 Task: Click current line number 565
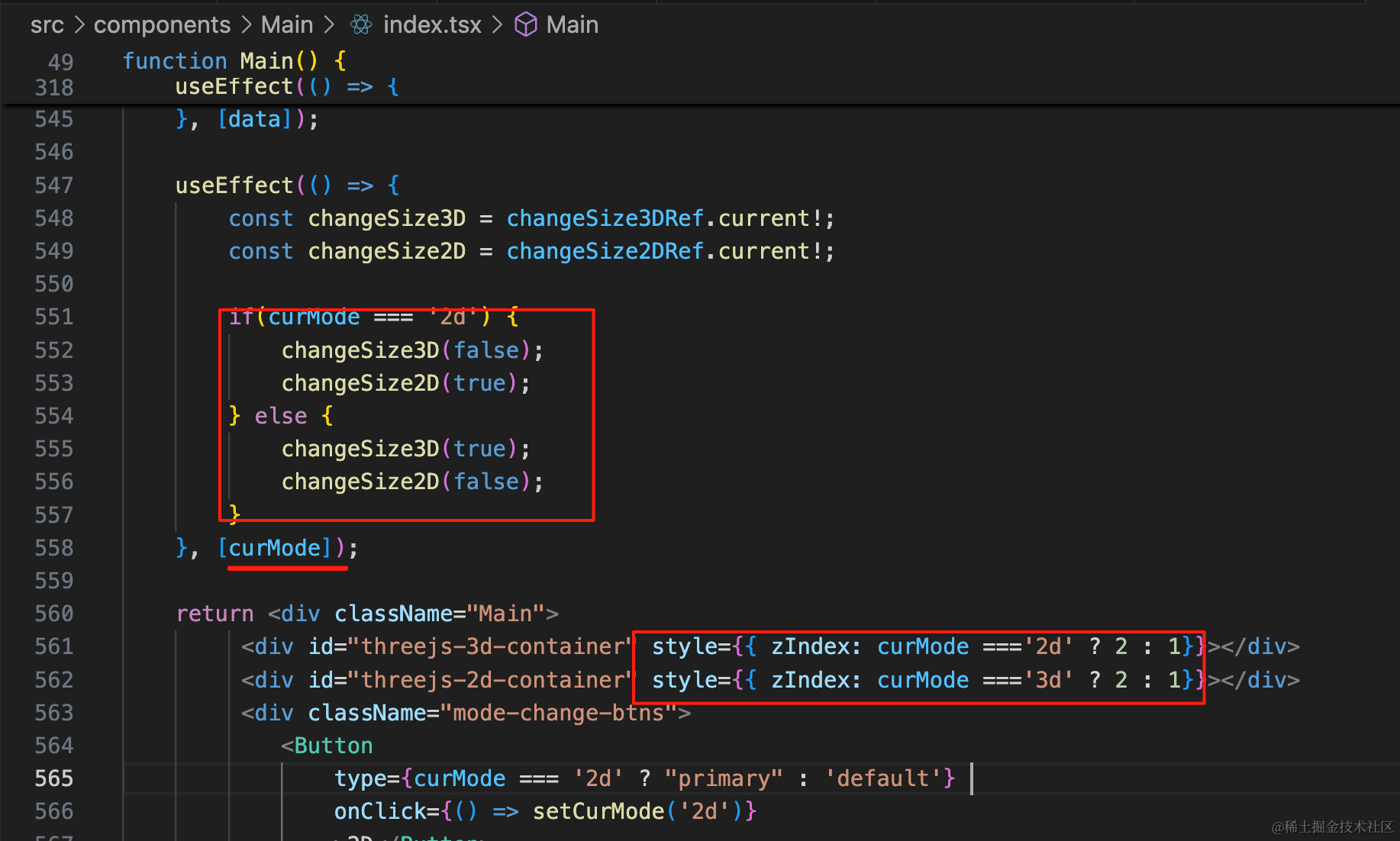coord(54,778)
